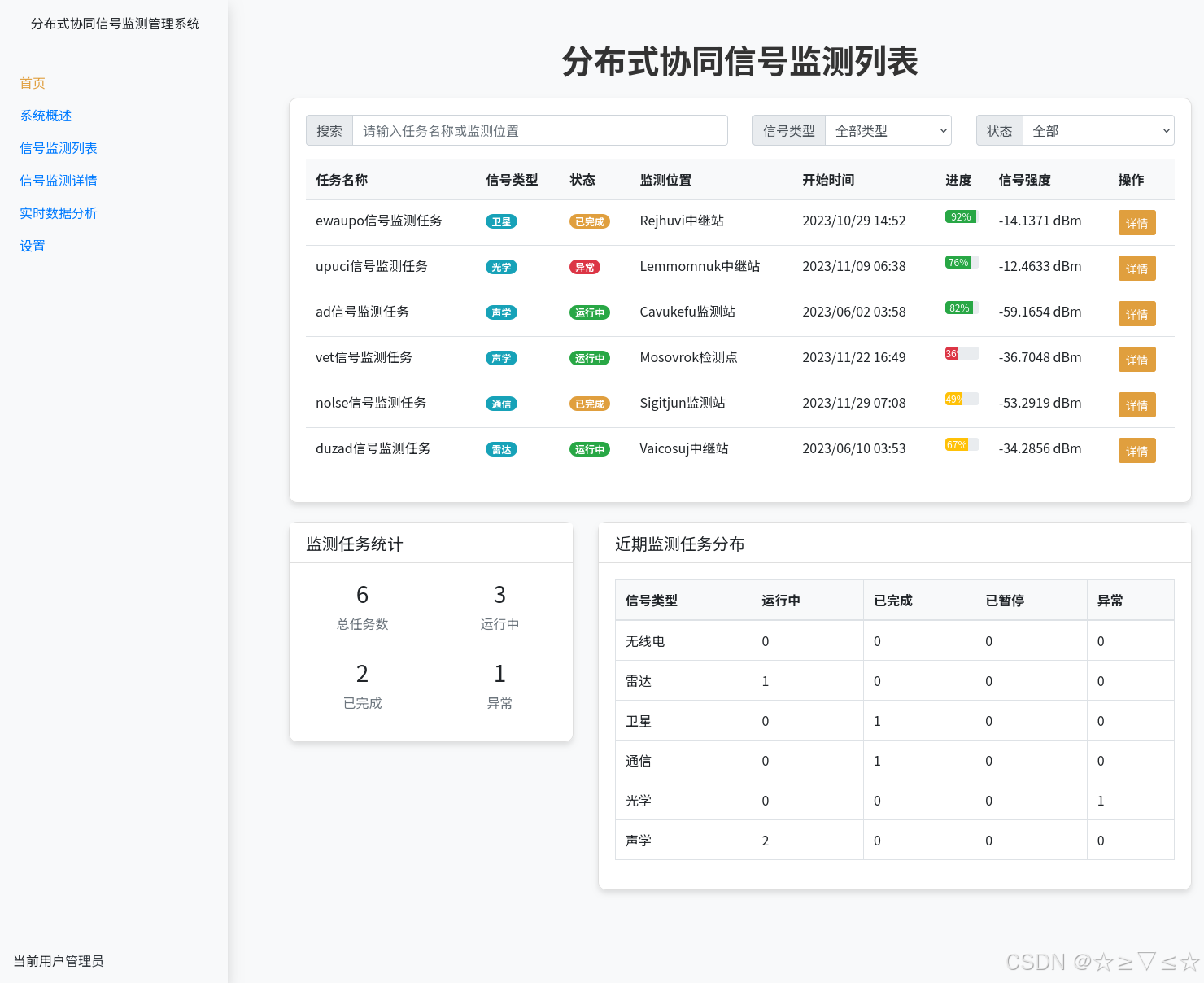The width and height of the screenshot is (1204, 983).
Task: Click the 异常 status badge for upuci task
Action: 586,266
